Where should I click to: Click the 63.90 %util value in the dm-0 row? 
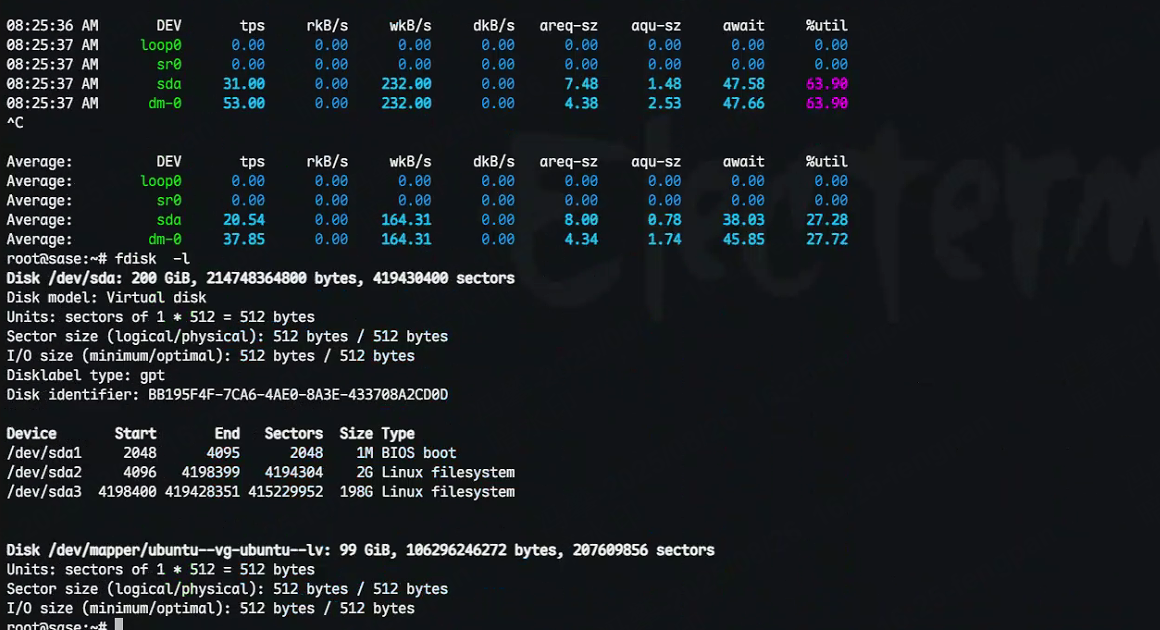tap(826, 103)
